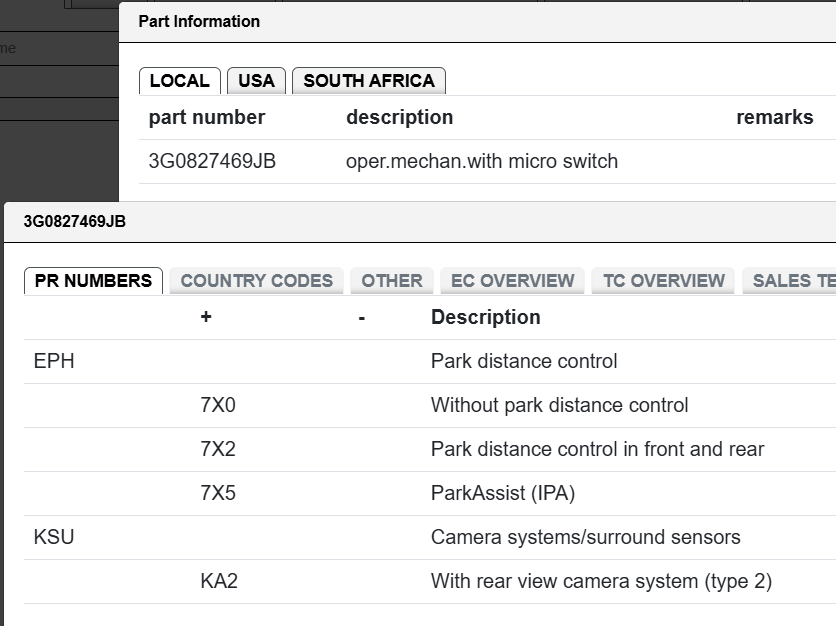Open the PR NUMBERS tab
The width and height of the screenshot is (836, 626).
click(93, 281)
